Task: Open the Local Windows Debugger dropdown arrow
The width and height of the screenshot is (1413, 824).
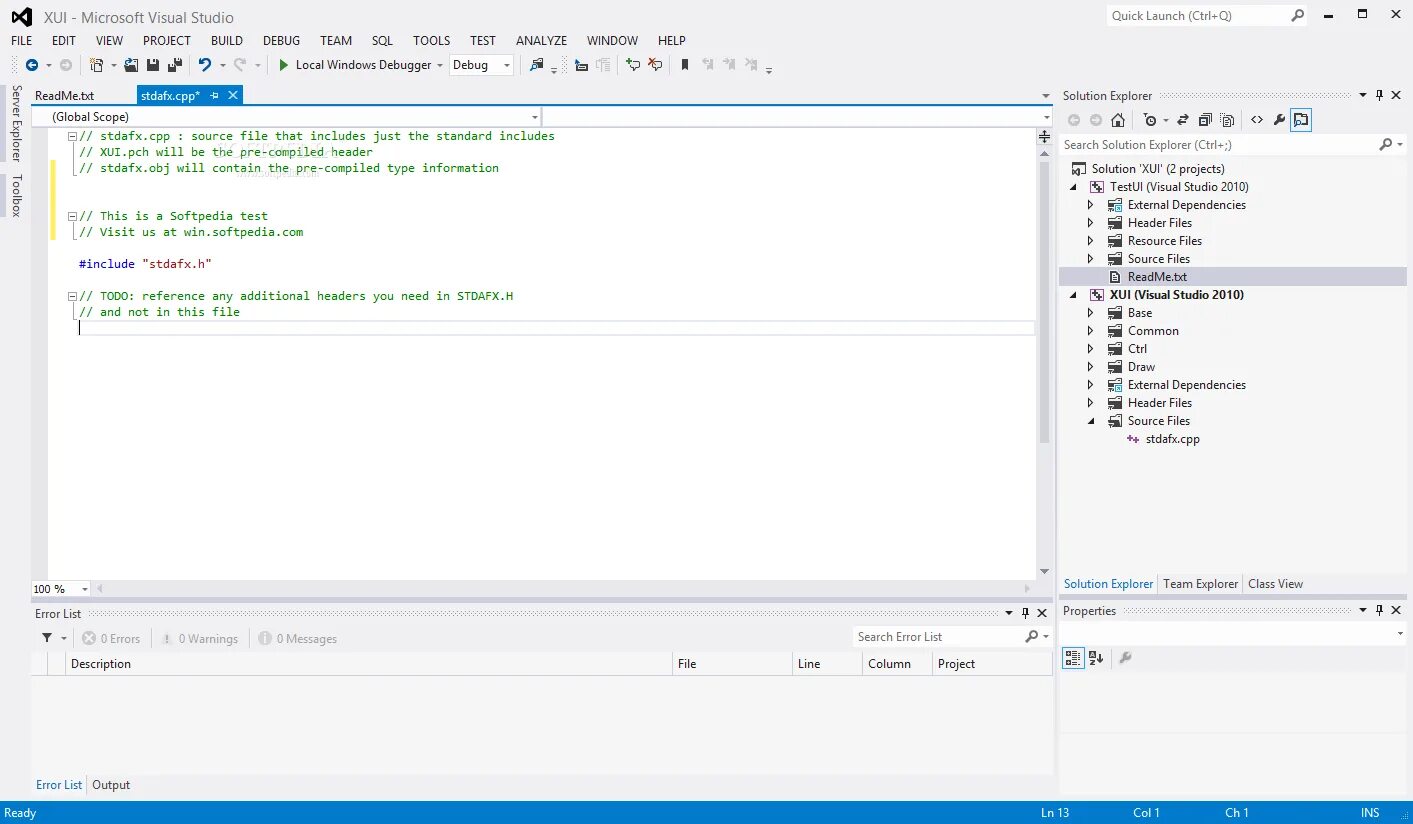Action: 440,66
